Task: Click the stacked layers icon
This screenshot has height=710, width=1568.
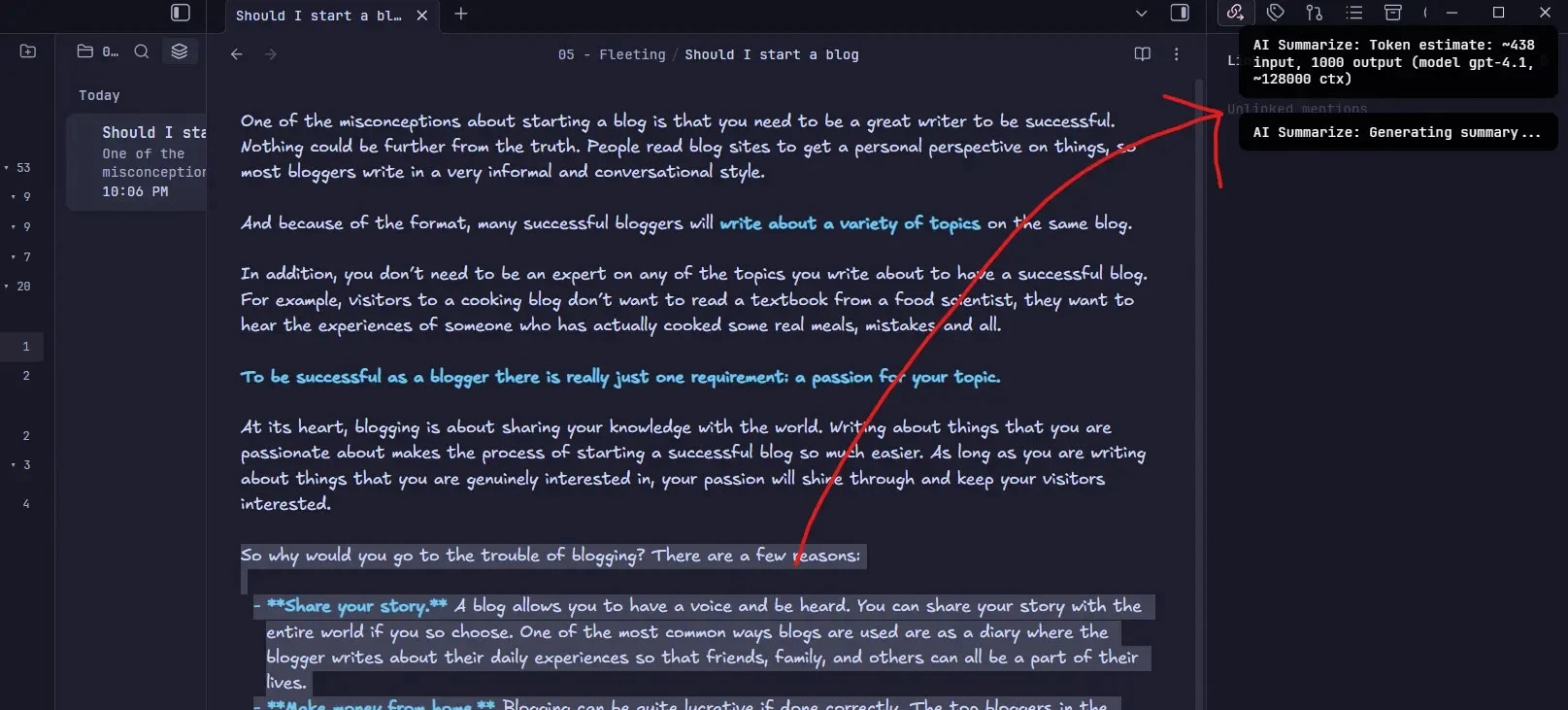Action: (x=180, y=51)
